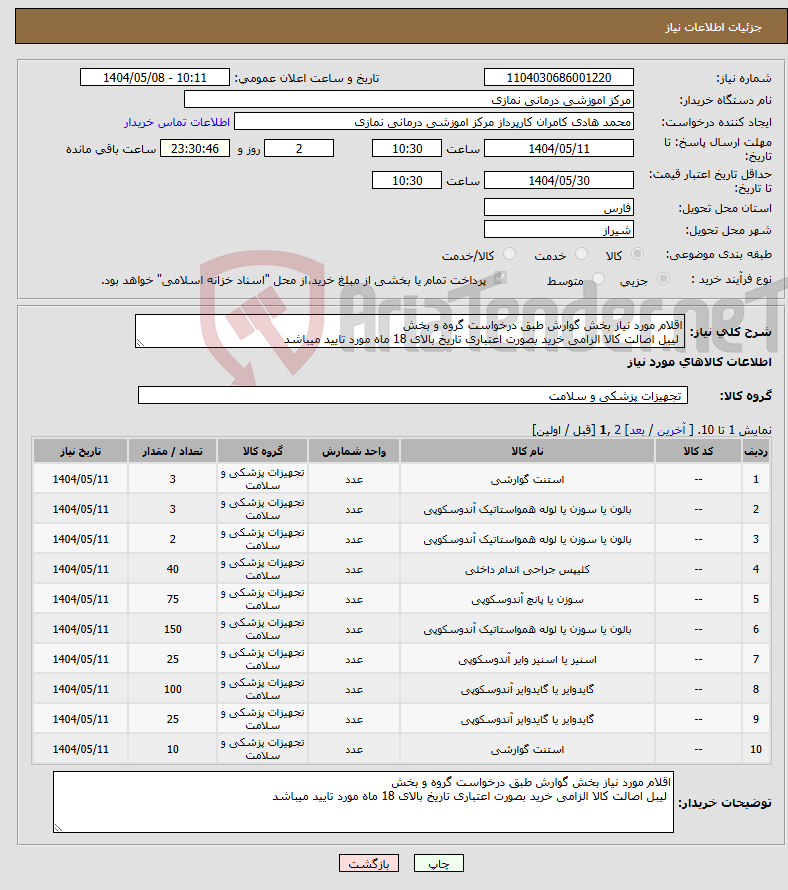
Task: Click the response deadline date 1404/05/11 field
Action: 559,149
